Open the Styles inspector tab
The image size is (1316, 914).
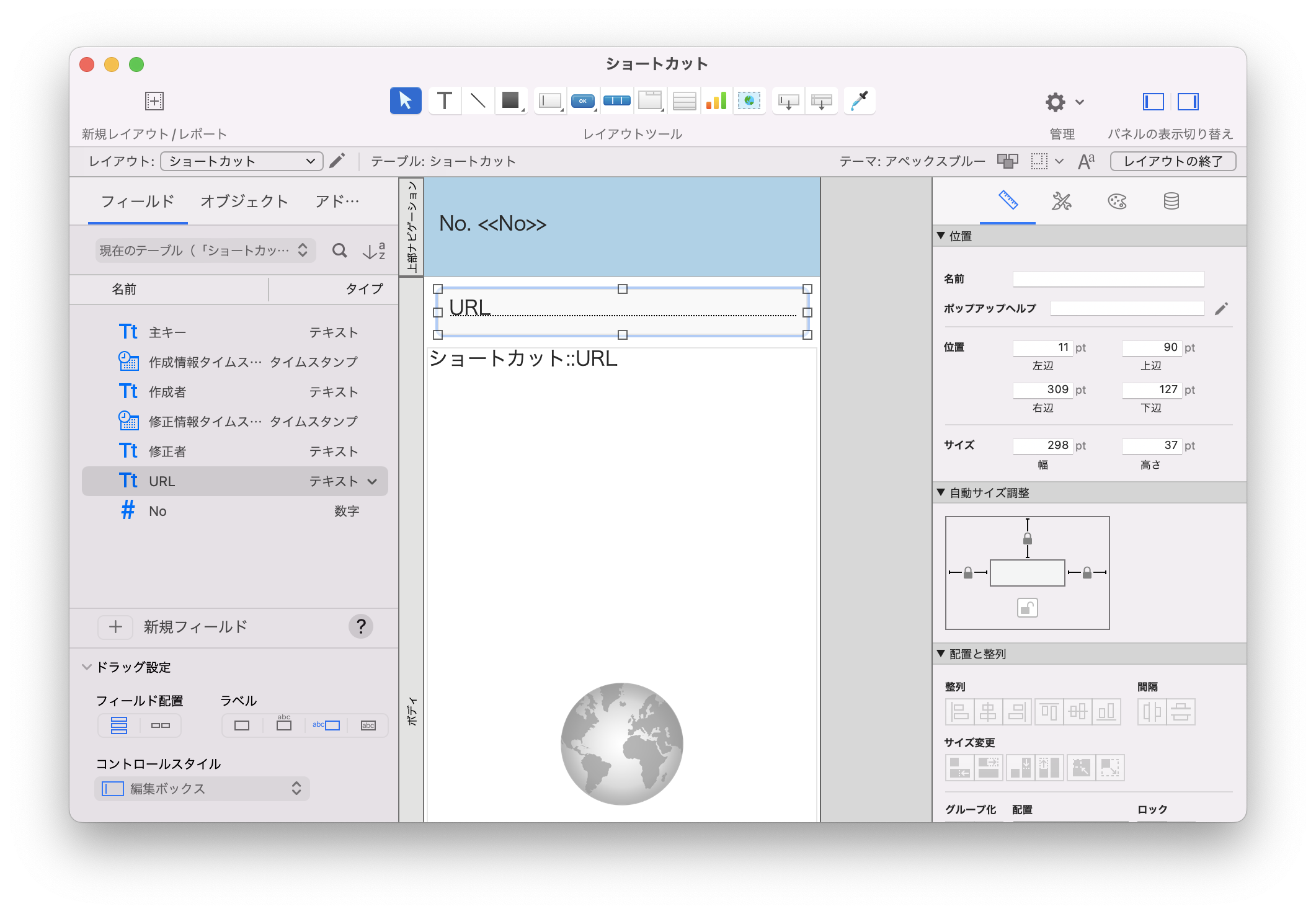pos(1062,201)
